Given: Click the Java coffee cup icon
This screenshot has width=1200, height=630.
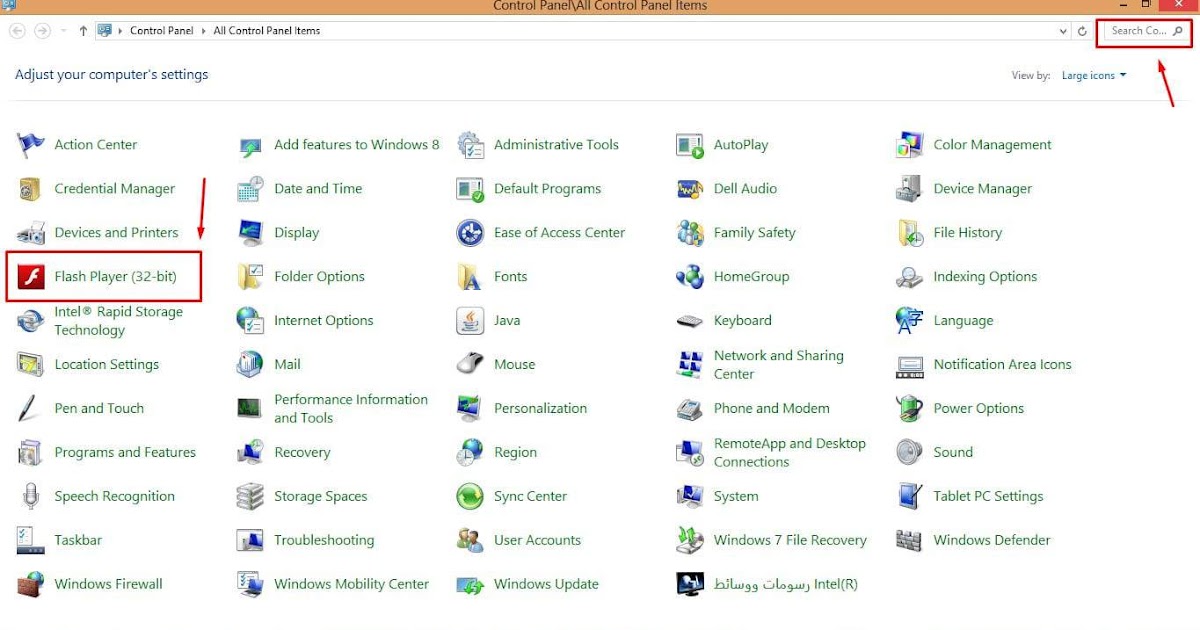Looking at the screenshot, I should pos(470,321).
